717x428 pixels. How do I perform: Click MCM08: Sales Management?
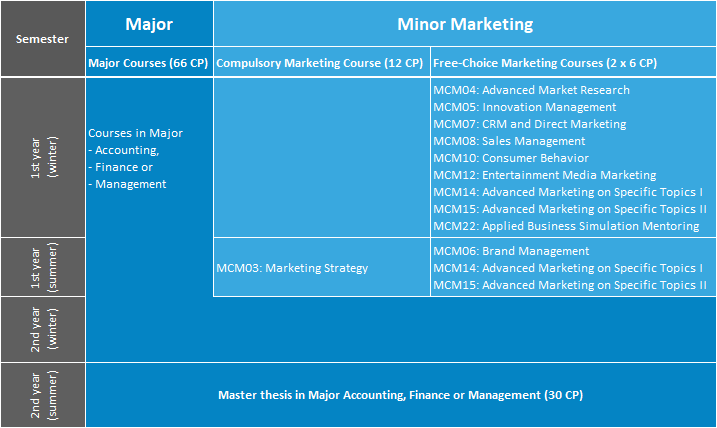click(x=509, y=141)
